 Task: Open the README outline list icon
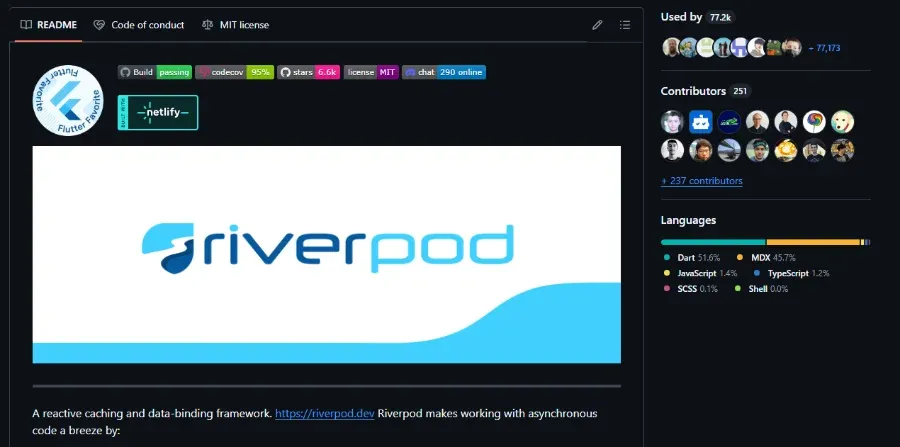pyautogui.click(x=625, y=25)
